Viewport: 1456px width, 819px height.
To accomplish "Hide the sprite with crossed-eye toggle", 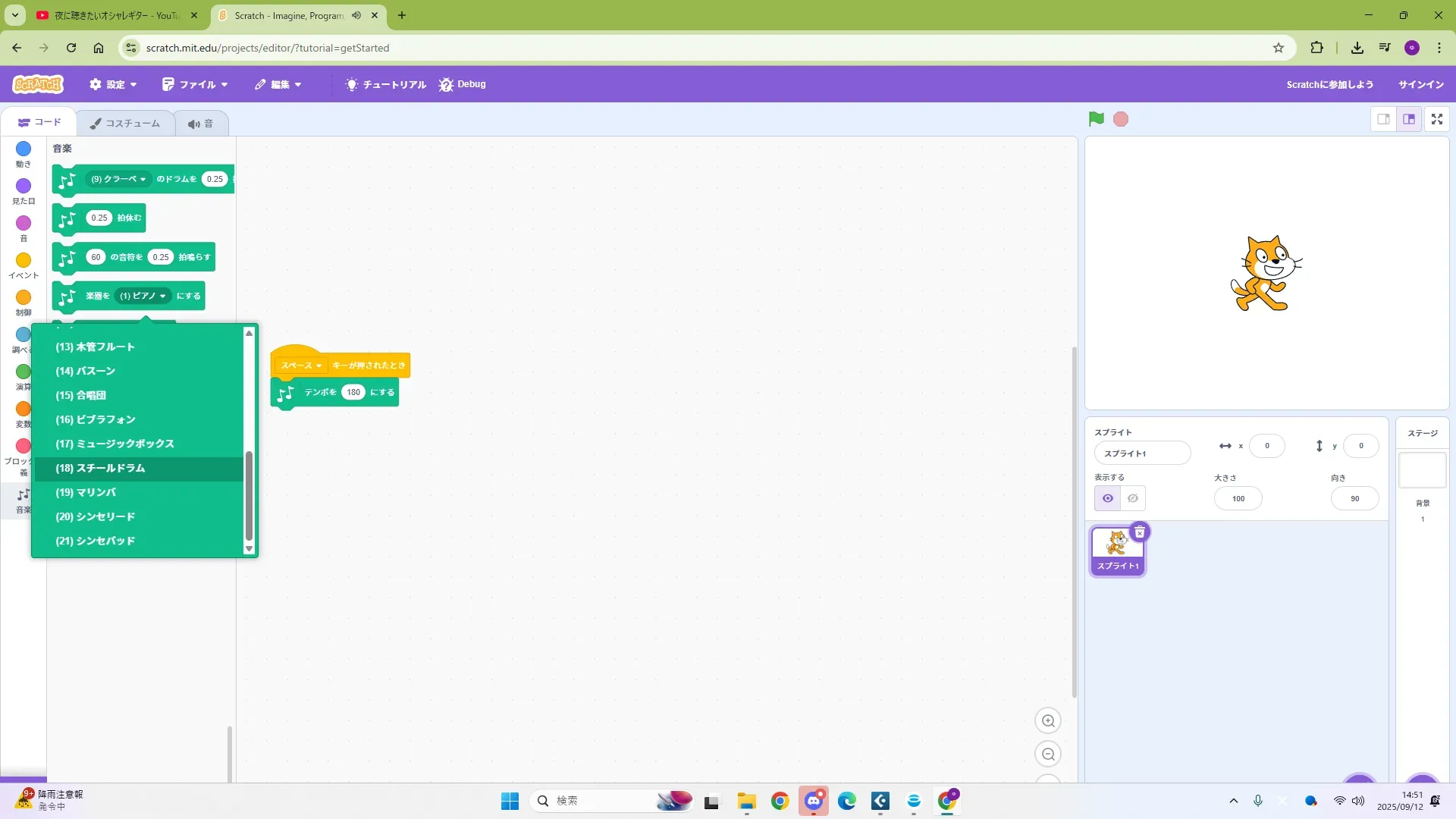I will point(1133,499).
